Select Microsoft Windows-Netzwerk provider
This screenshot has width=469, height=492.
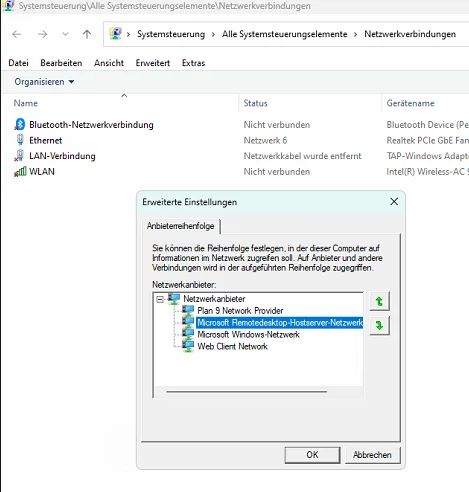coord(248,335)
